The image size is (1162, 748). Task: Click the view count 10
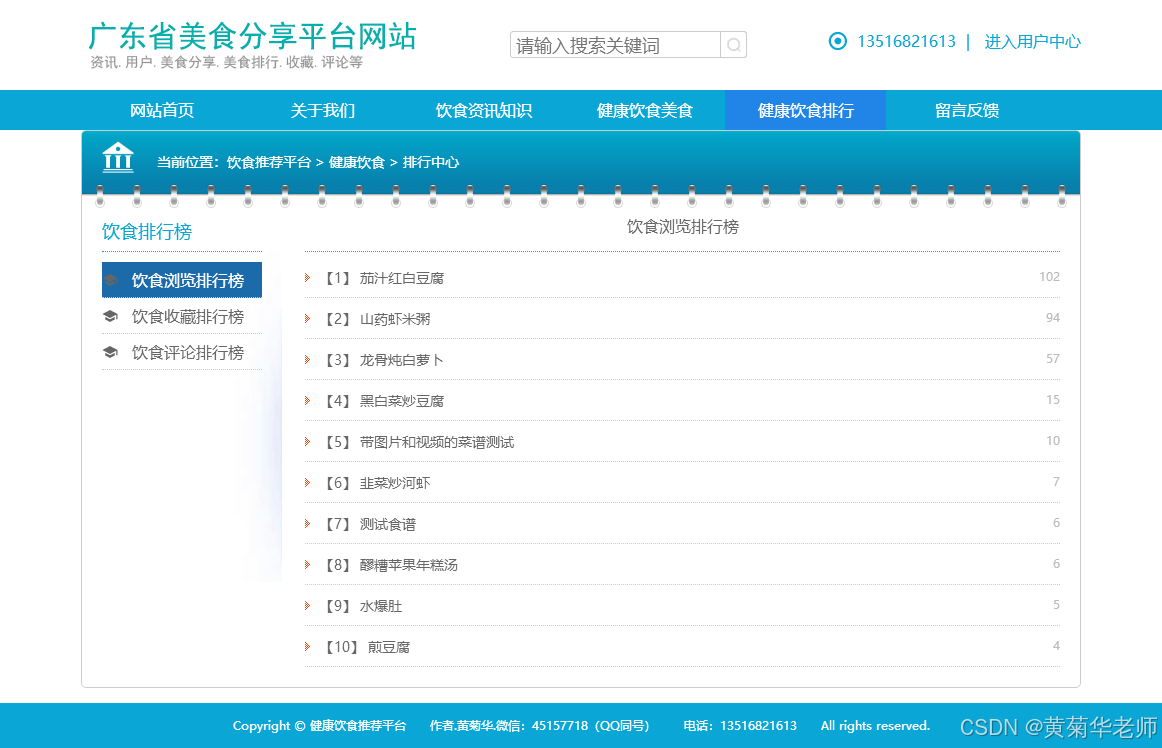click(x=1052, y=440)
